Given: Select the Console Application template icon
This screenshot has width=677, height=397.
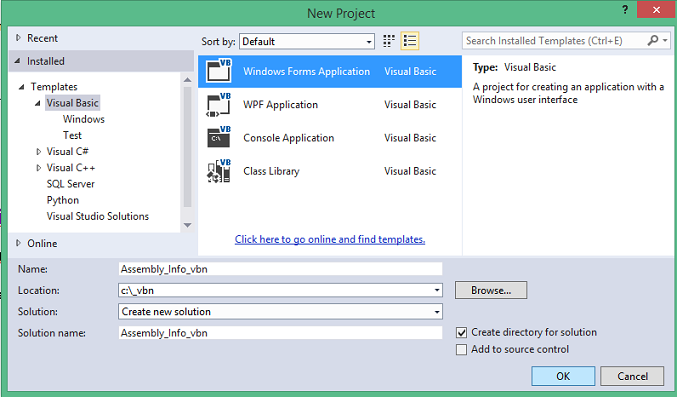Looking at the screenshot, I should (x=219, y=137).
